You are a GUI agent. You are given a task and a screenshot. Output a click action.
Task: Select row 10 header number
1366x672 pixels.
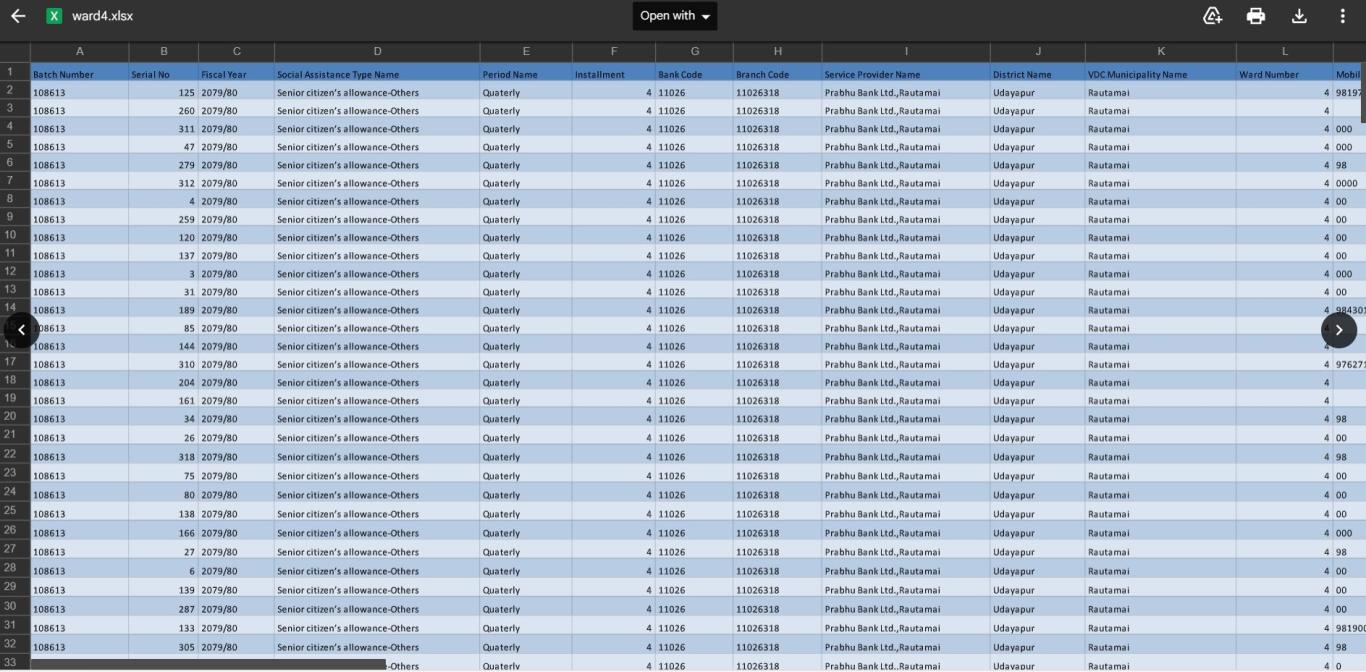point(10,235)
